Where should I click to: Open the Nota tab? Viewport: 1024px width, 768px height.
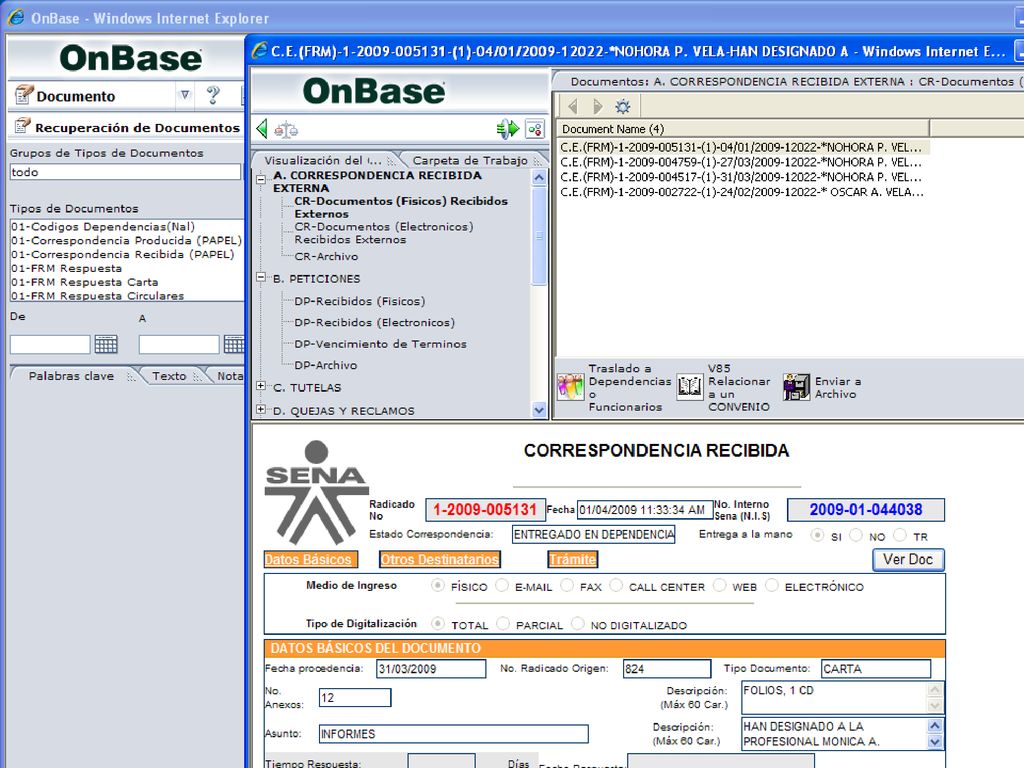[x=230, y=376]
